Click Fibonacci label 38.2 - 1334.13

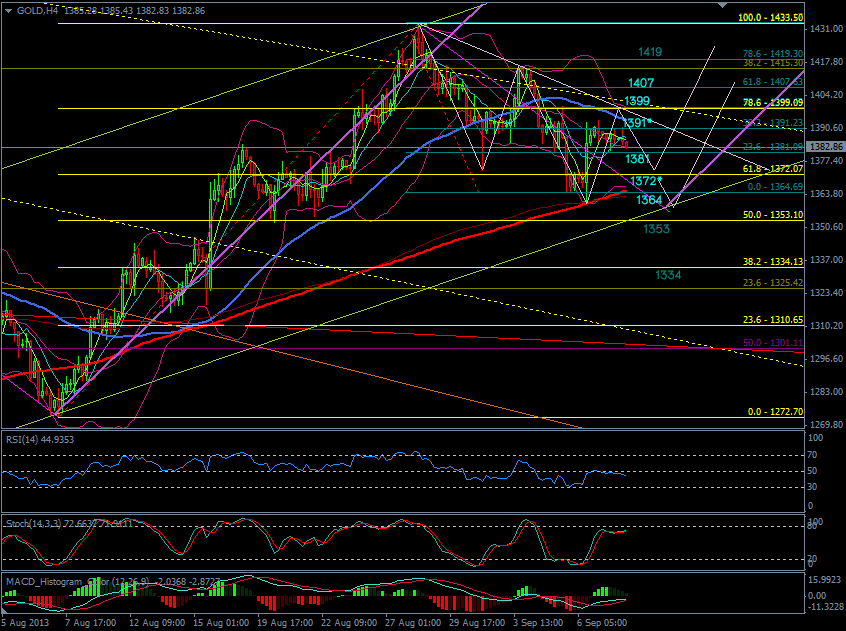point(773,262)
